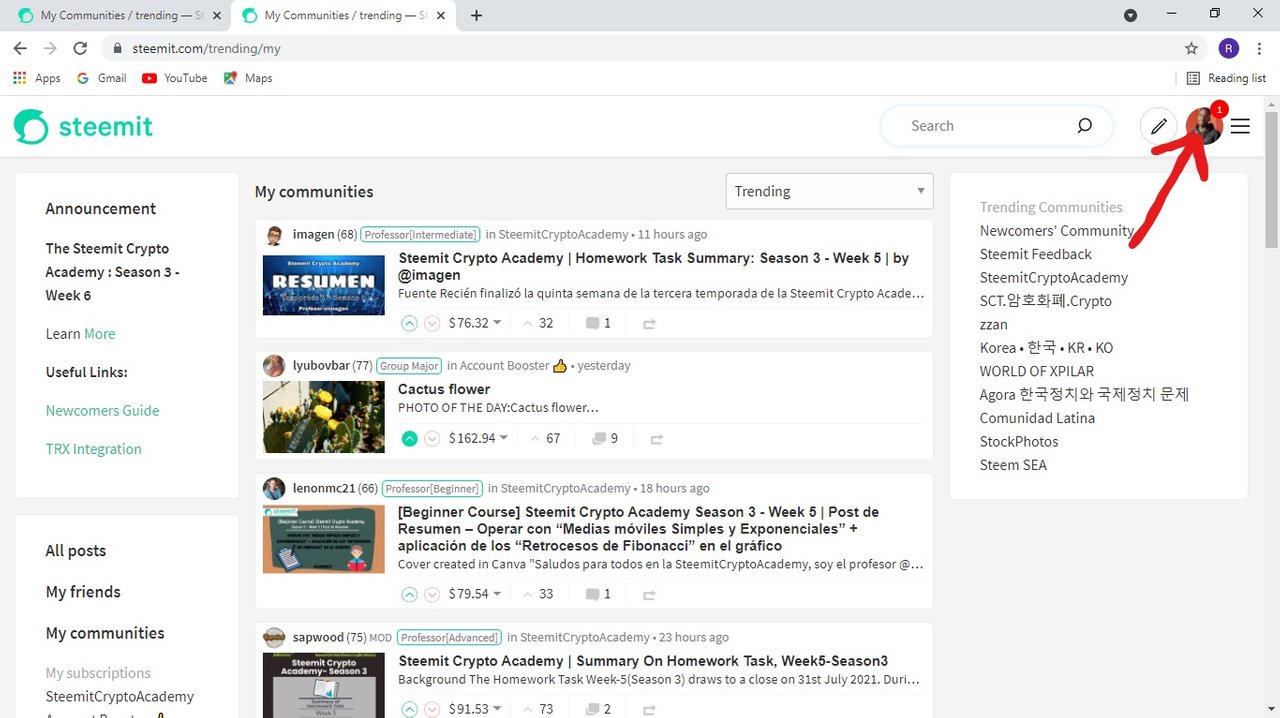Open Comunidad Latina community
The image size is (1280, 718).
(1037, 418)
